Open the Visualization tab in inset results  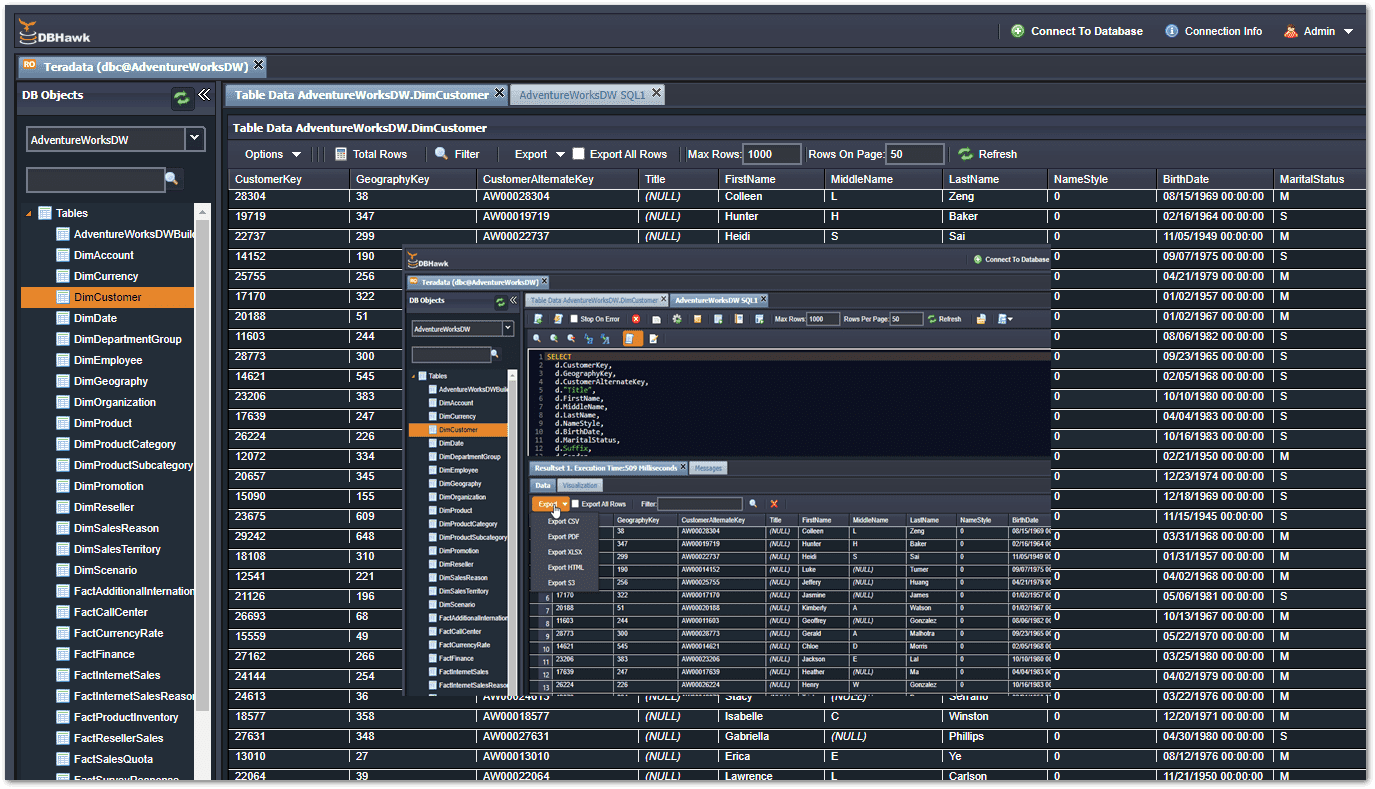point(580,485)
